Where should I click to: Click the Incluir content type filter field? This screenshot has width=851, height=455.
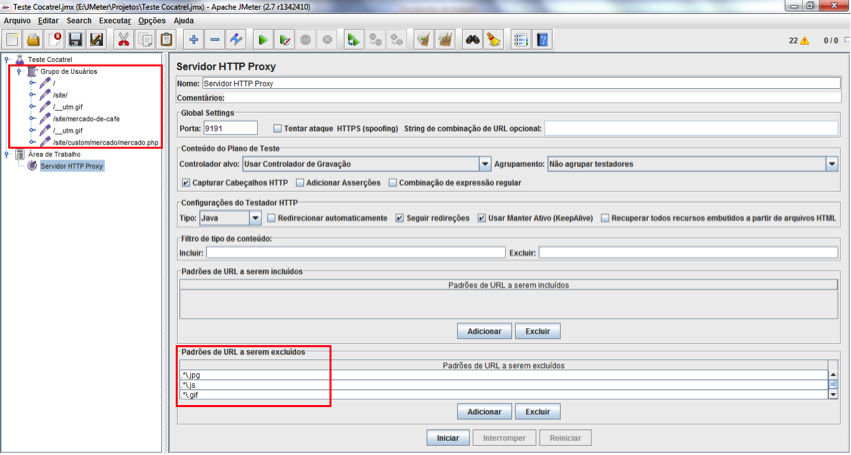(x=355, y=252)
